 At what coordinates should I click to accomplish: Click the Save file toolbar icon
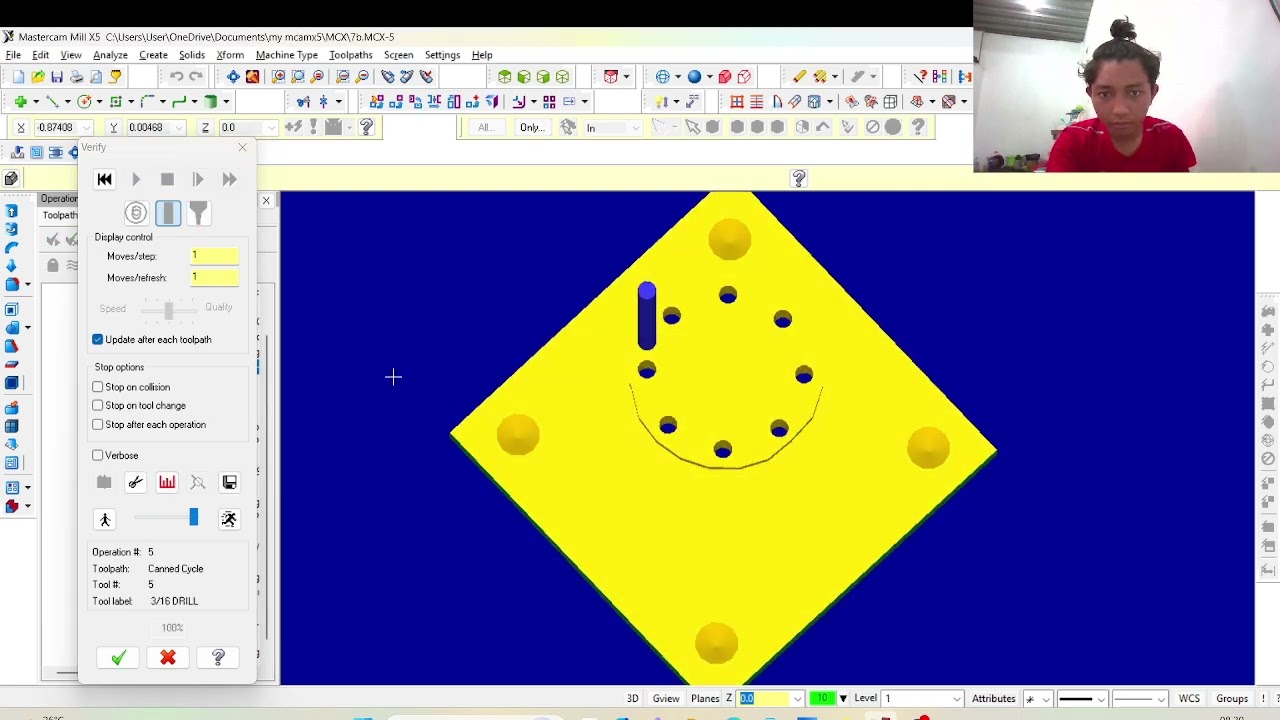click(57, 77)
